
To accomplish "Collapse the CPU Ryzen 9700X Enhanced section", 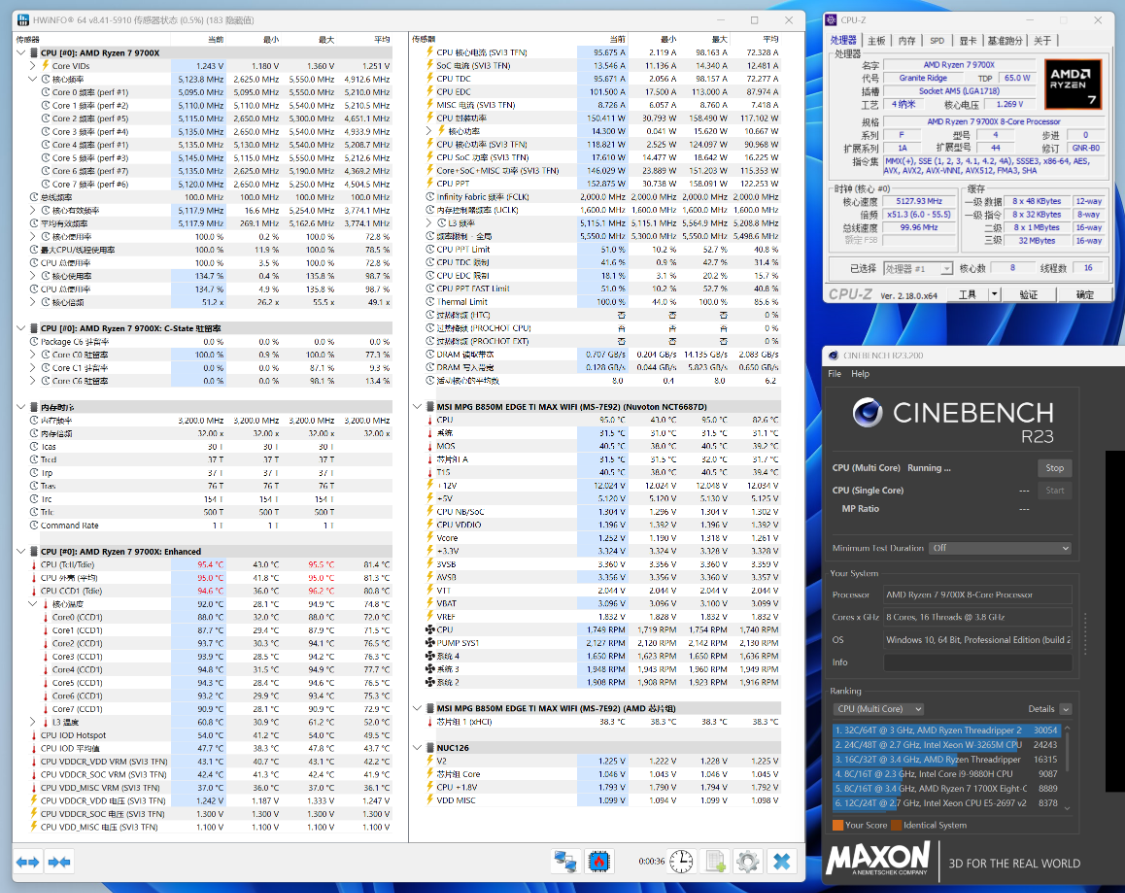I will tap(22, 551).
